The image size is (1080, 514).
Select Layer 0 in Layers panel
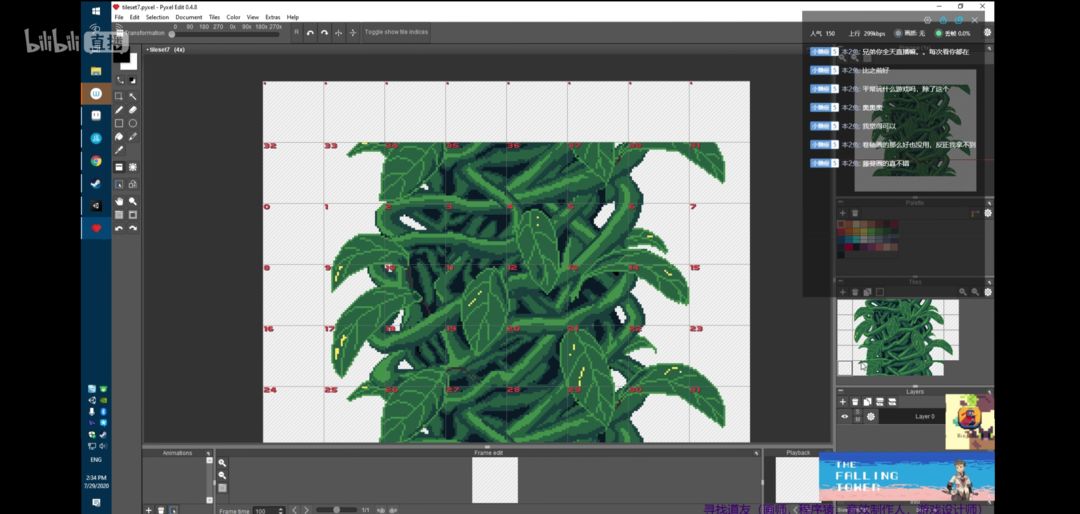pos(913,416)
